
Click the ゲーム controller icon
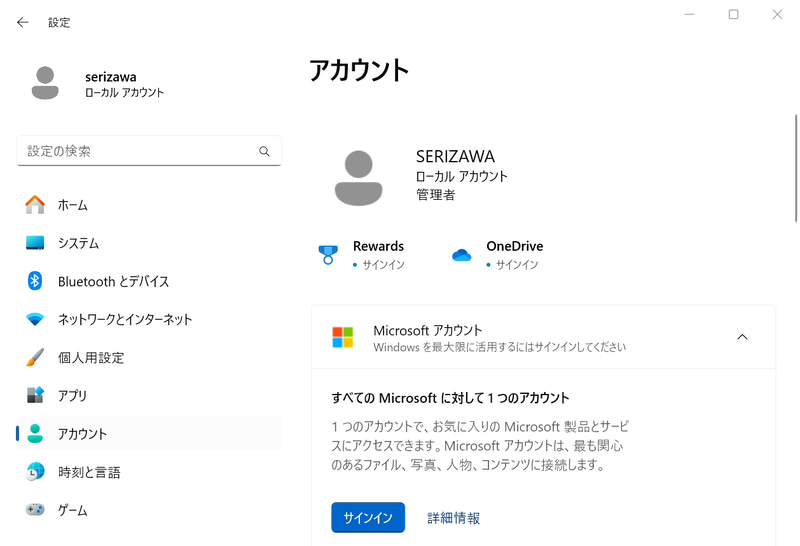pyautogui.click(x=35, y=509)
